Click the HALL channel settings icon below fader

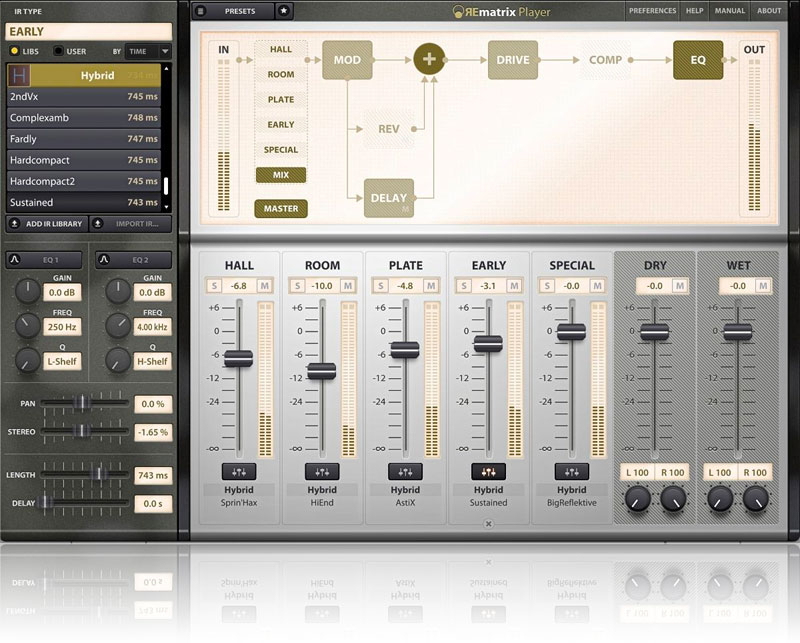[239, 471]
